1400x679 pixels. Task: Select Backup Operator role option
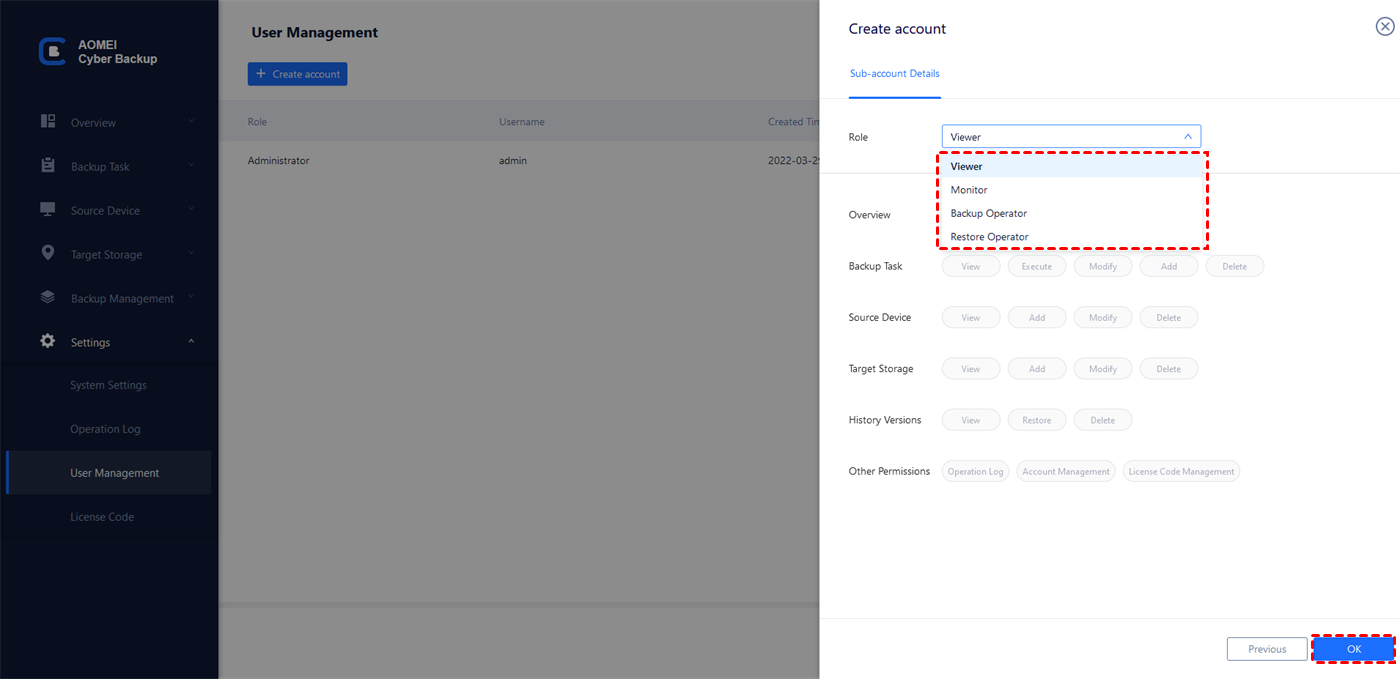(988, 214)
